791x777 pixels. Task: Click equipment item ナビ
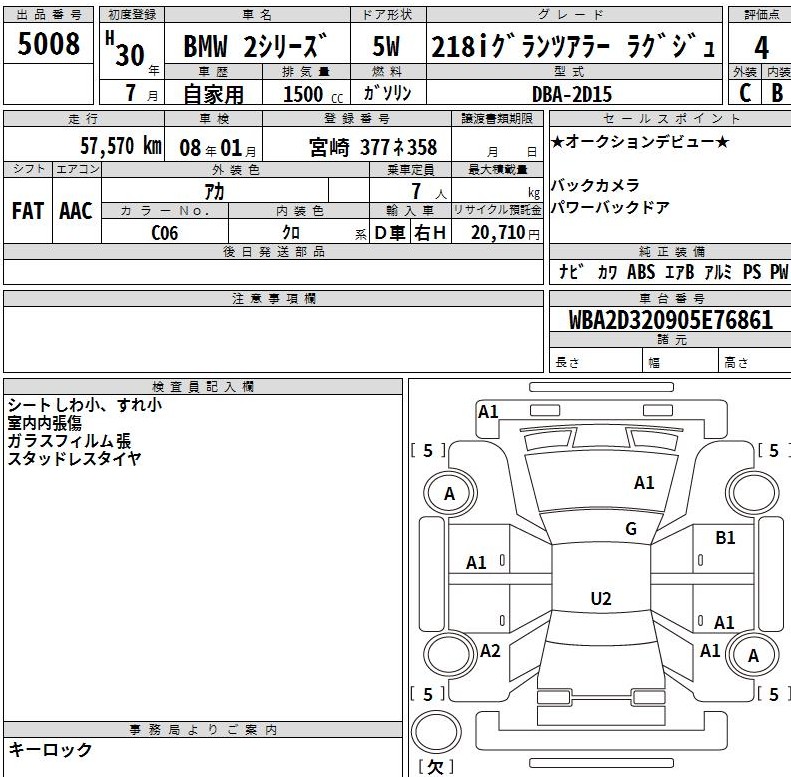571,272
